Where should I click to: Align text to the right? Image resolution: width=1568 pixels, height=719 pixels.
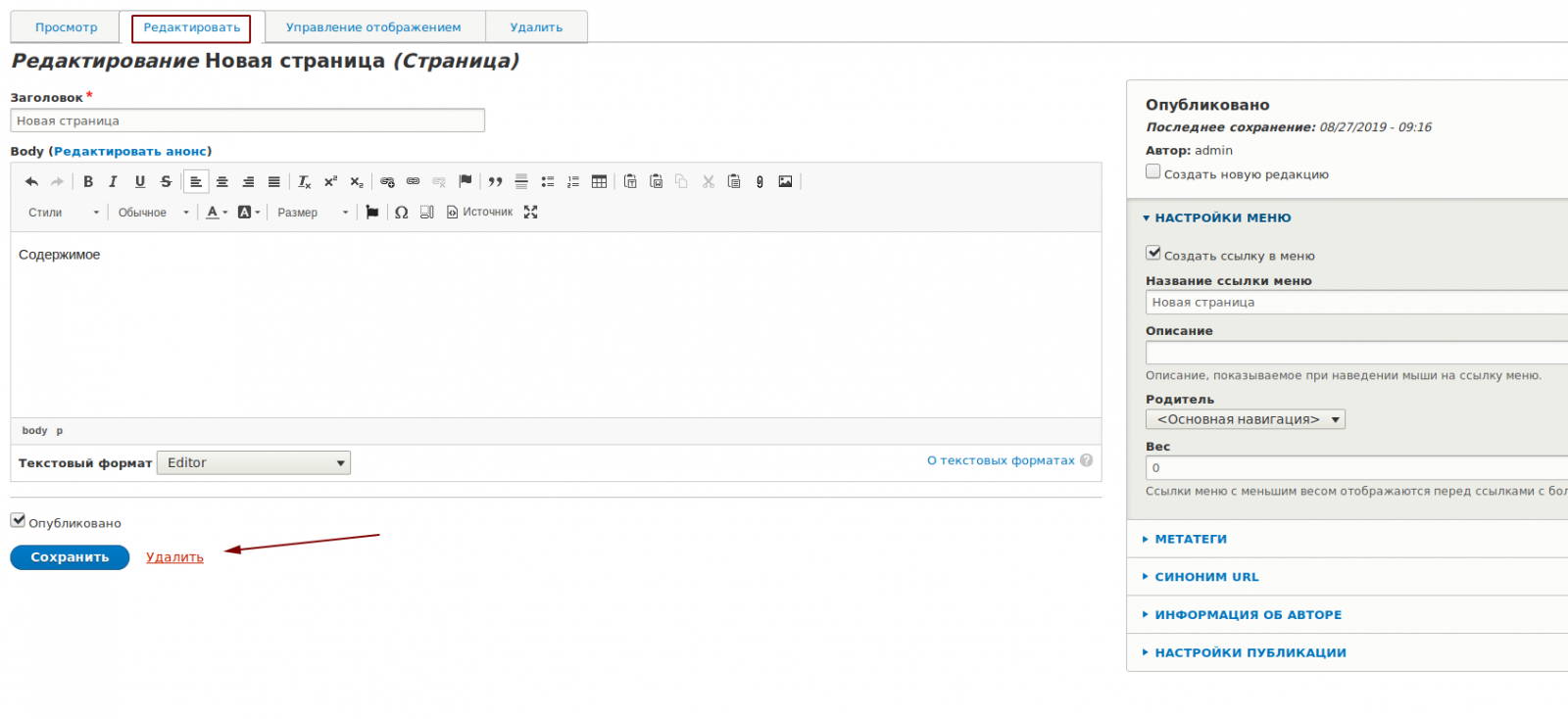[248, 182]
